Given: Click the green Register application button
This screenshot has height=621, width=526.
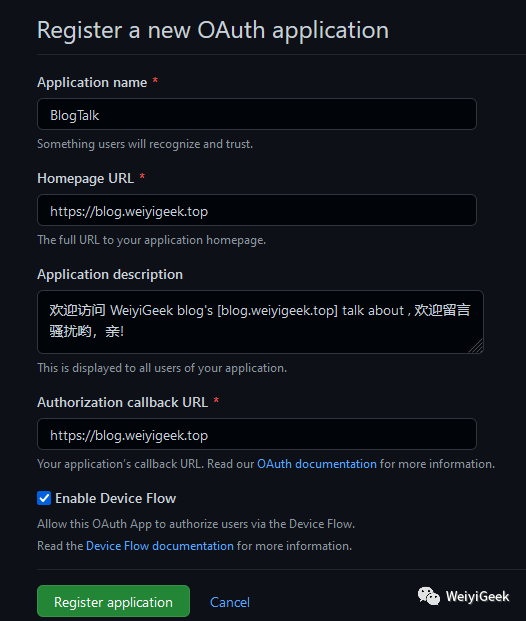Looking at the screenshot, I should tap(113, 601).
